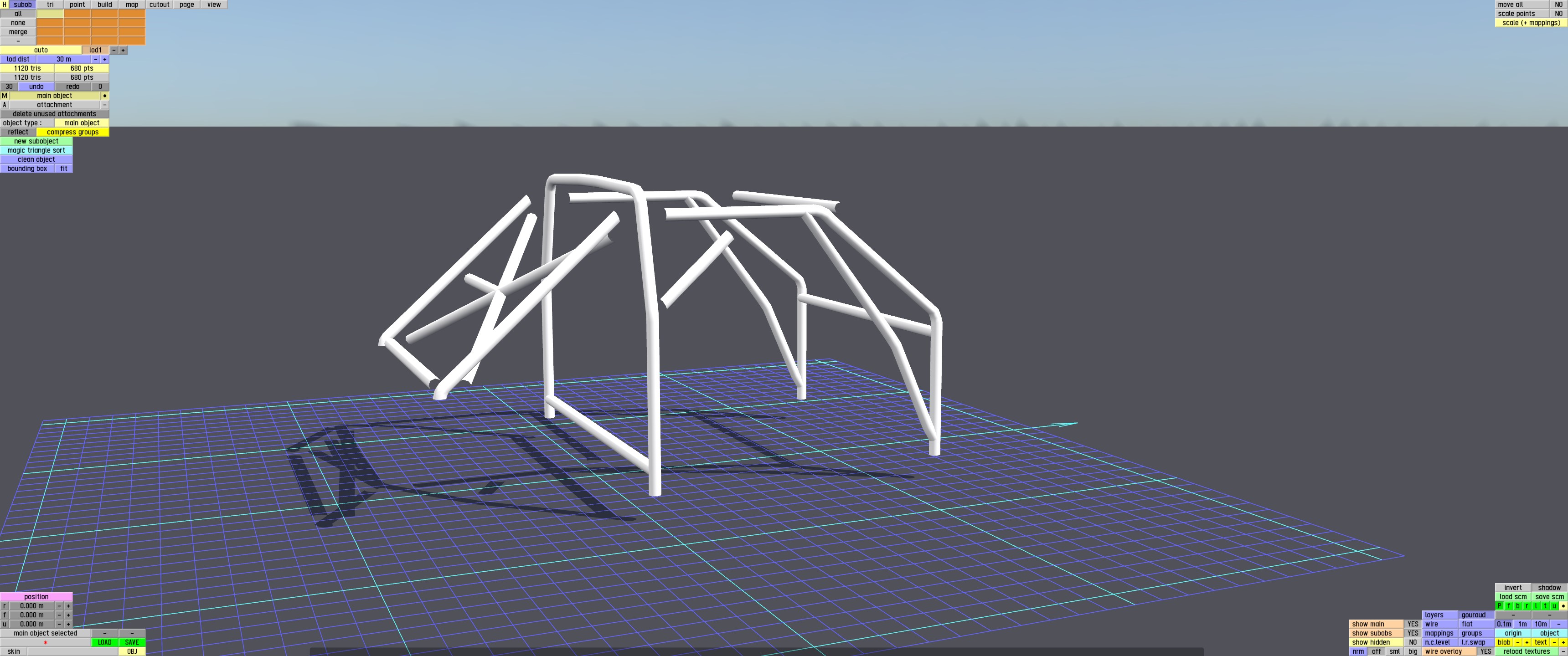
Task: Select the P perspective view button
Action: (1500, 606)
